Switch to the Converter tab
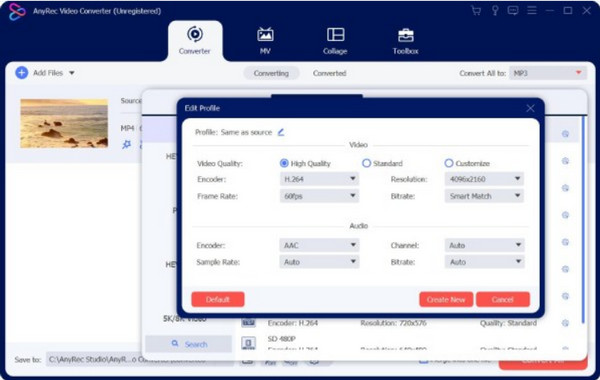The width and height of the screenshot is (600, 380). (x=195, y=41)
